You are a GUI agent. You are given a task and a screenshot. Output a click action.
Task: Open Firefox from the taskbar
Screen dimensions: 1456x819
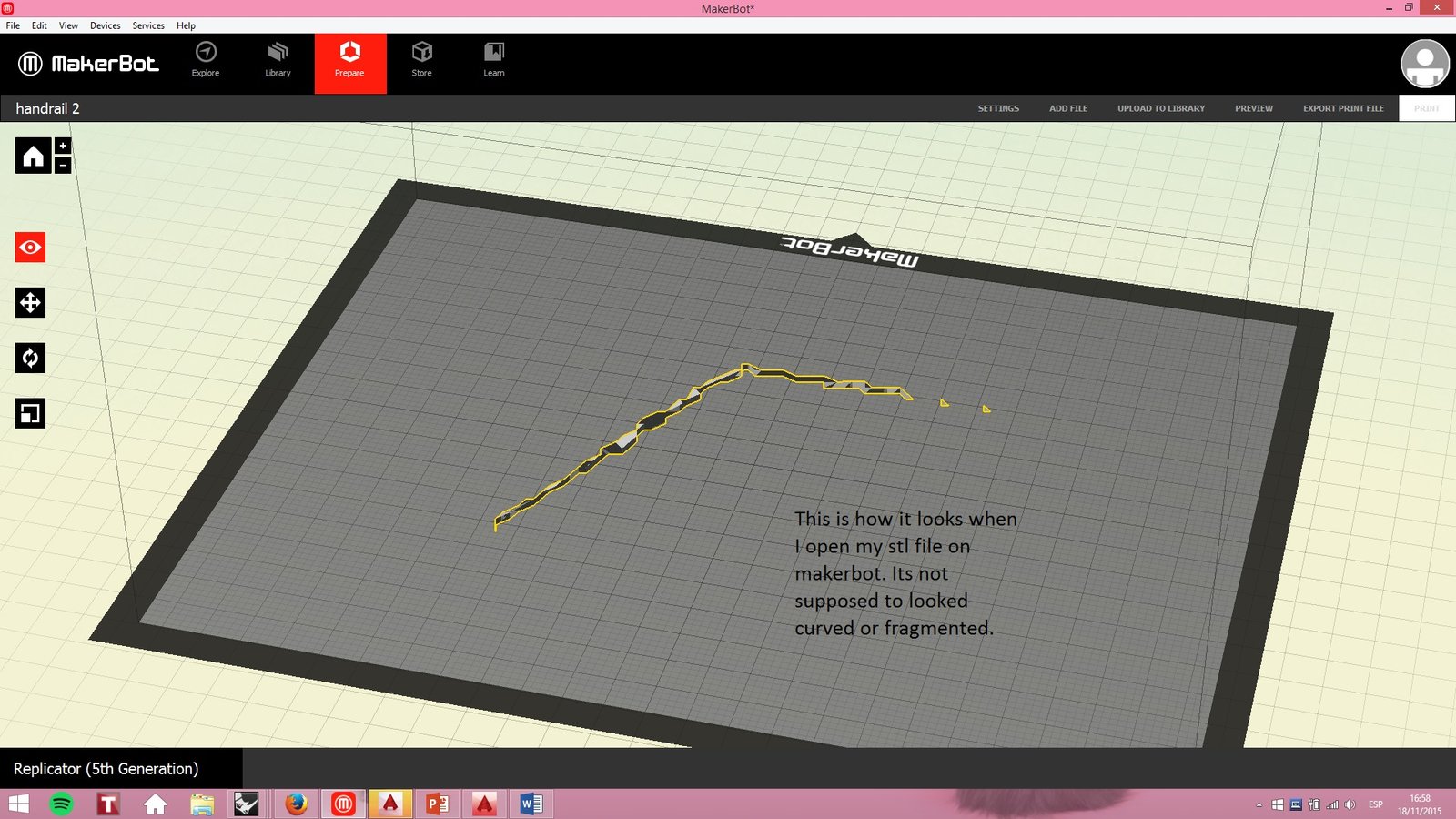(296, 804)
